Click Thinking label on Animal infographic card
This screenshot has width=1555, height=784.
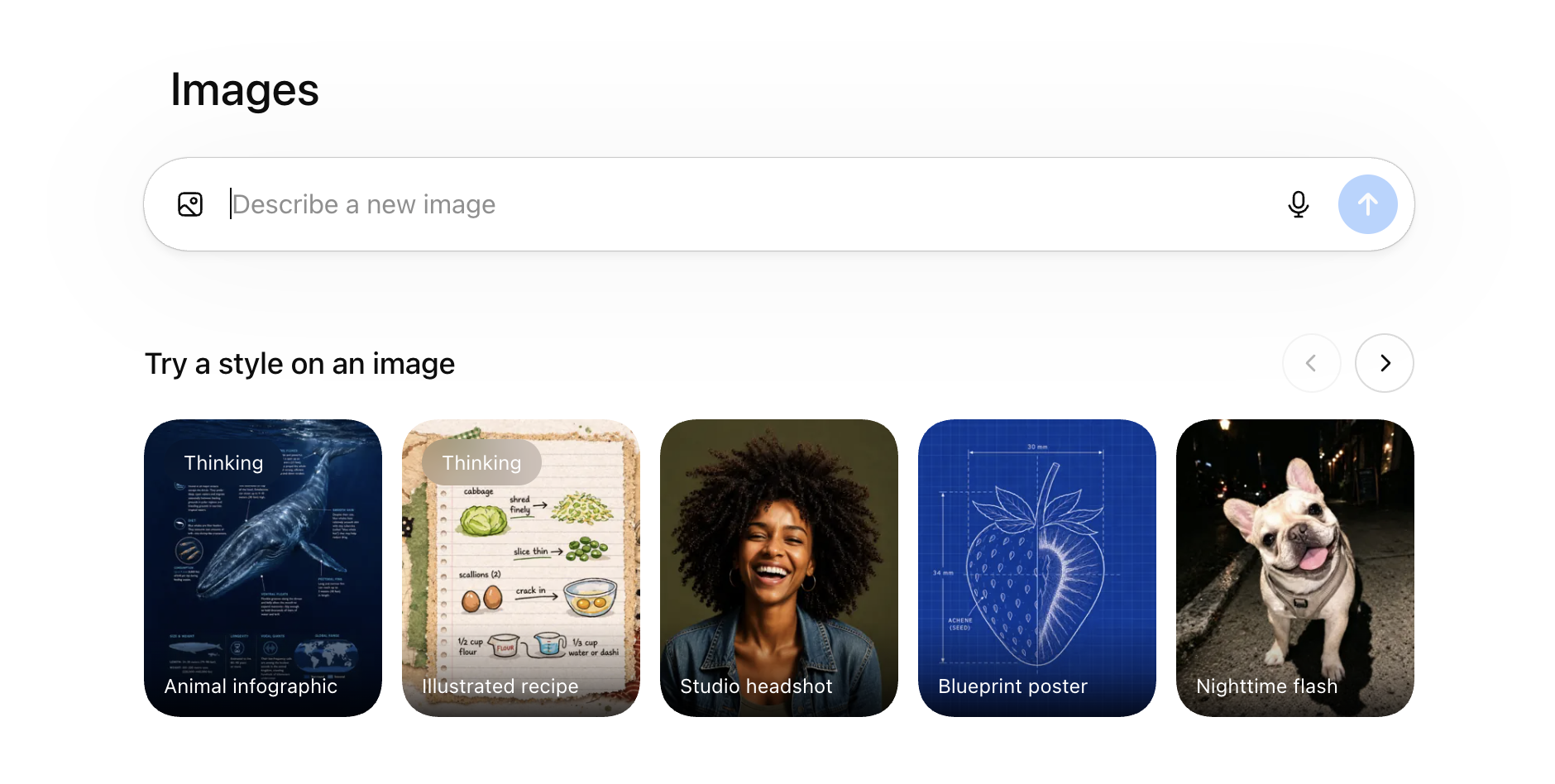223,462
